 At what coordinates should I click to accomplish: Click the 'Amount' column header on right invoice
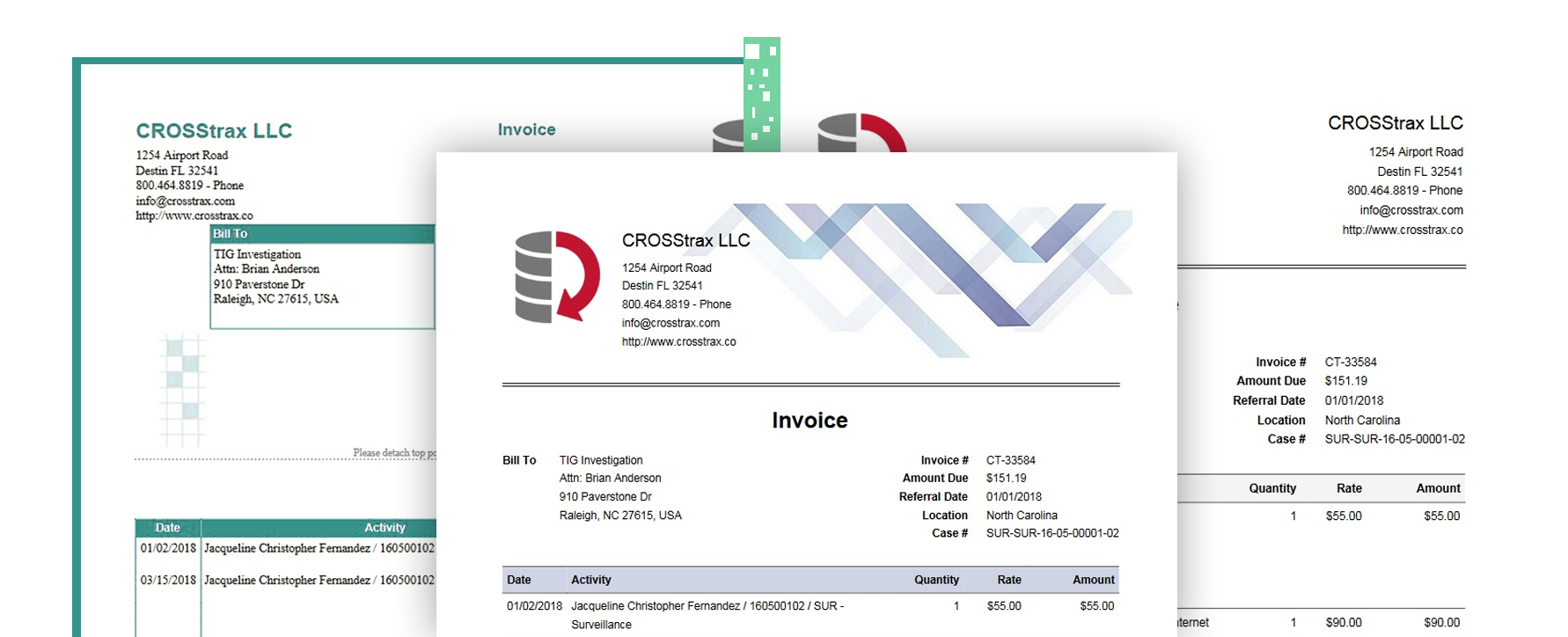[1438, 488]
